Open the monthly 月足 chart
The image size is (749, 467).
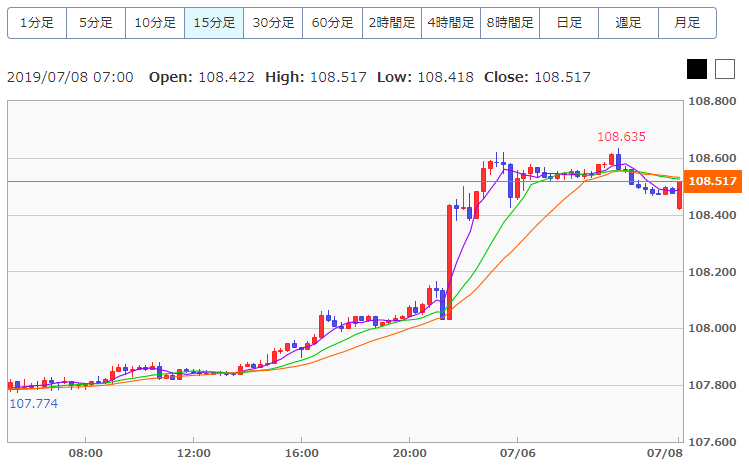[x=687, y=22]
